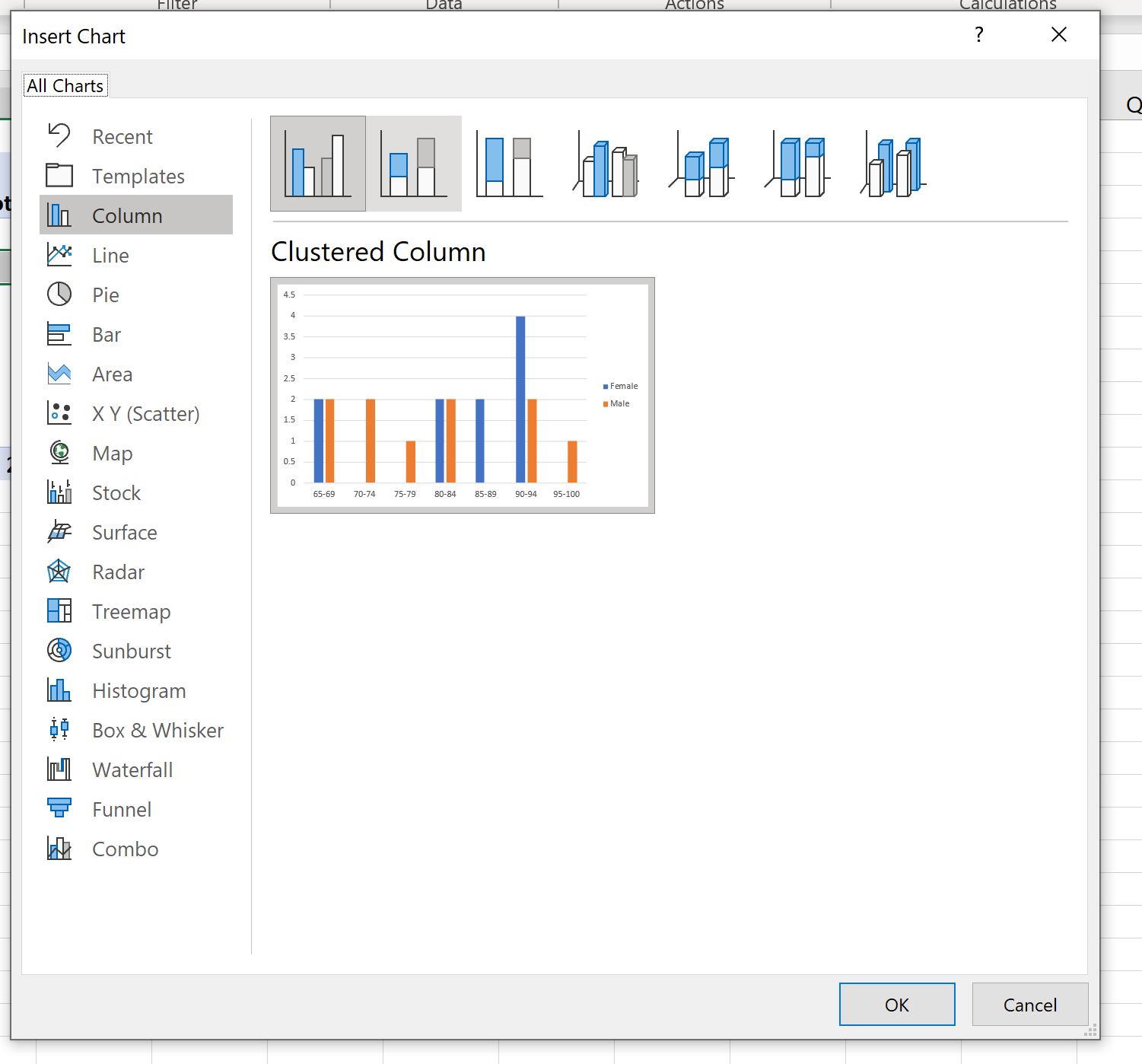Select the Sunburst chart type
Image resolution: width=1142 pixels, height=1064 pixels.
(x=131, y=651)
